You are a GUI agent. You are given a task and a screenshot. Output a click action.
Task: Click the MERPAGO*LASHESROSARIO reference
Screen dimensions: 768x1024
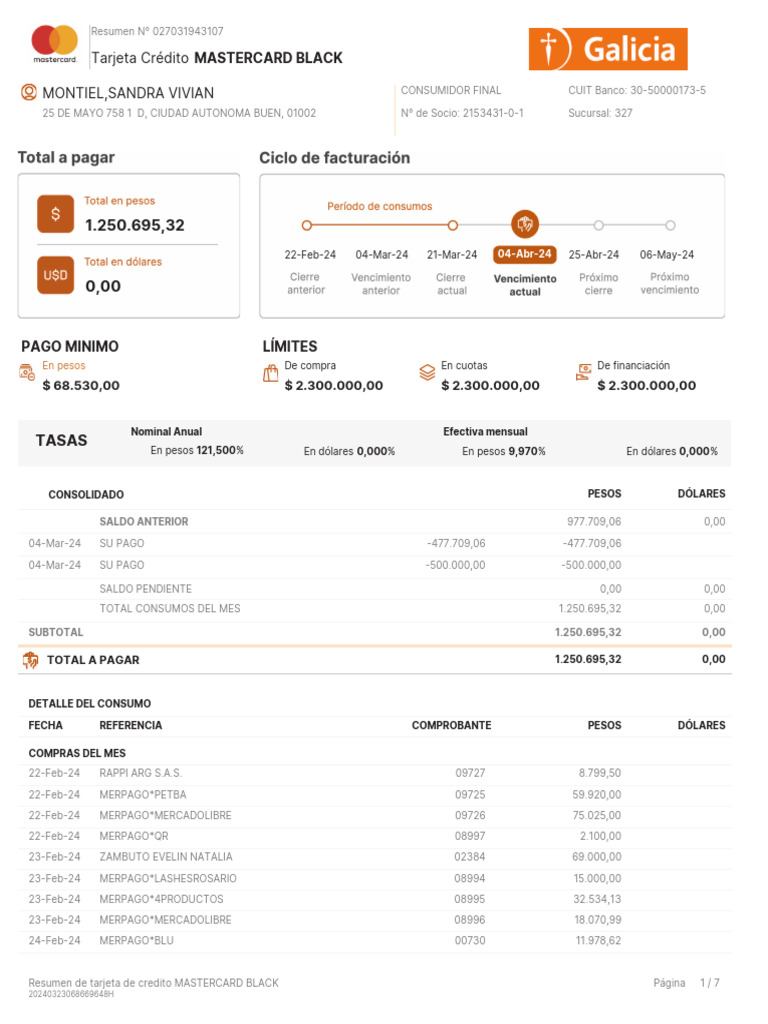click(x=168, y=878)
